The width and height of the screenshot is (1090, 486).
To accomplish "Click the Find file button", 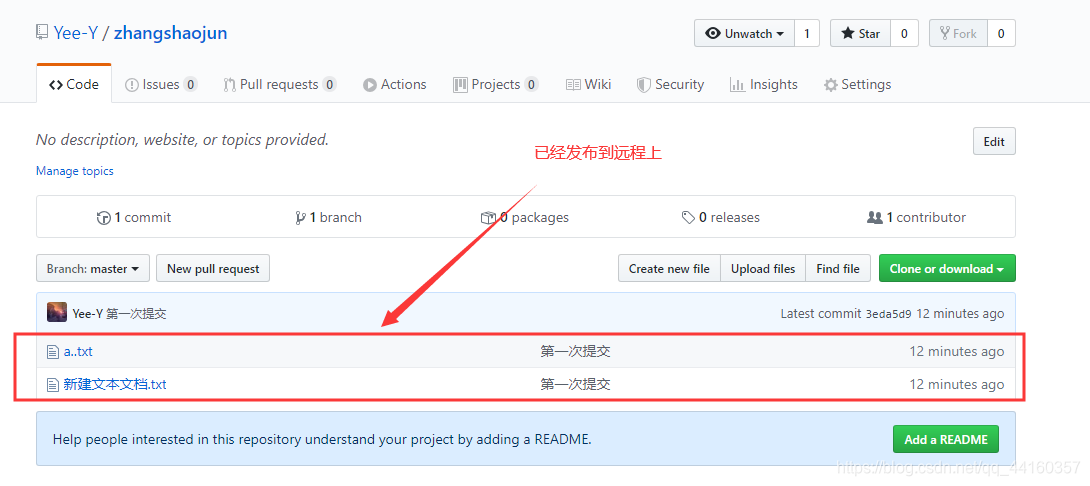I will [x=838, y=268].
